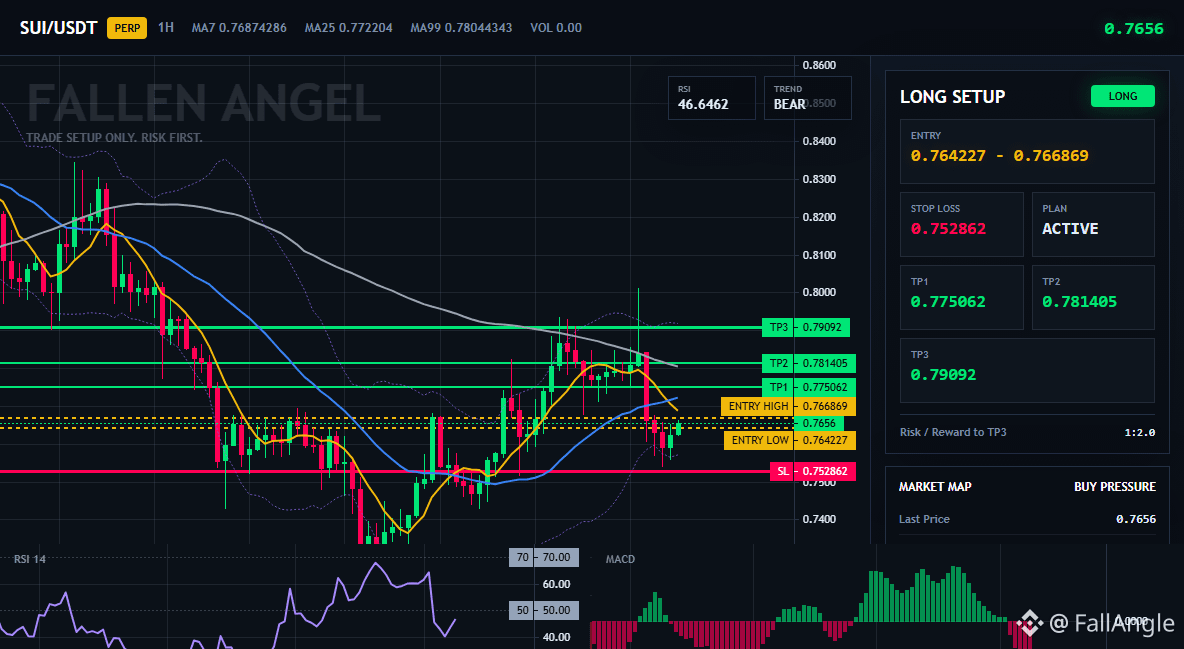Click the BUY PRESSURE label
1184x649 pixels.
tap(1115, 487)
